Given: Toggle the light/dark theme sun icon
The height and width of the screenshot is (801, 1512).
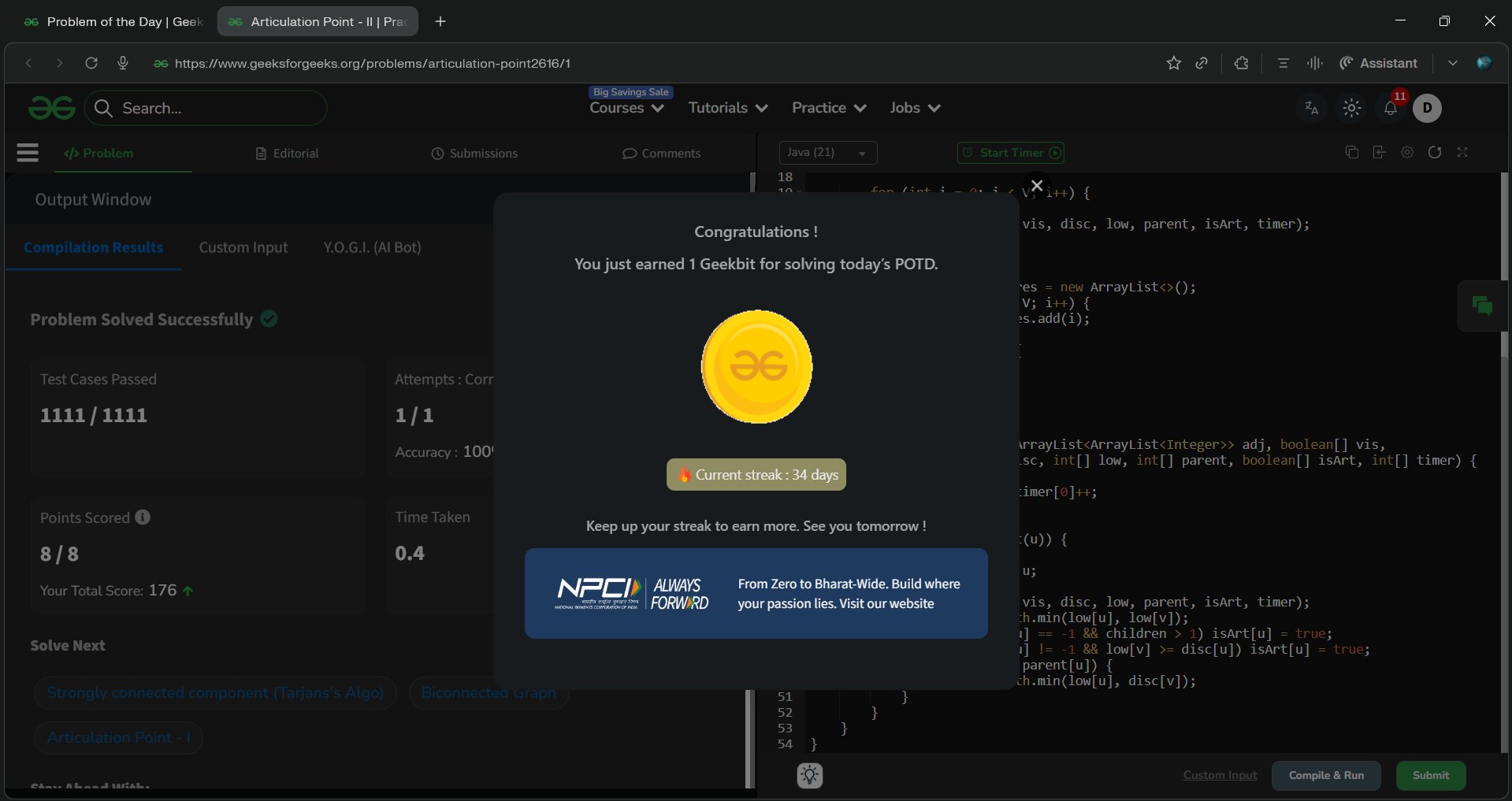Looking at the screenshot, I should point(1352,109).
